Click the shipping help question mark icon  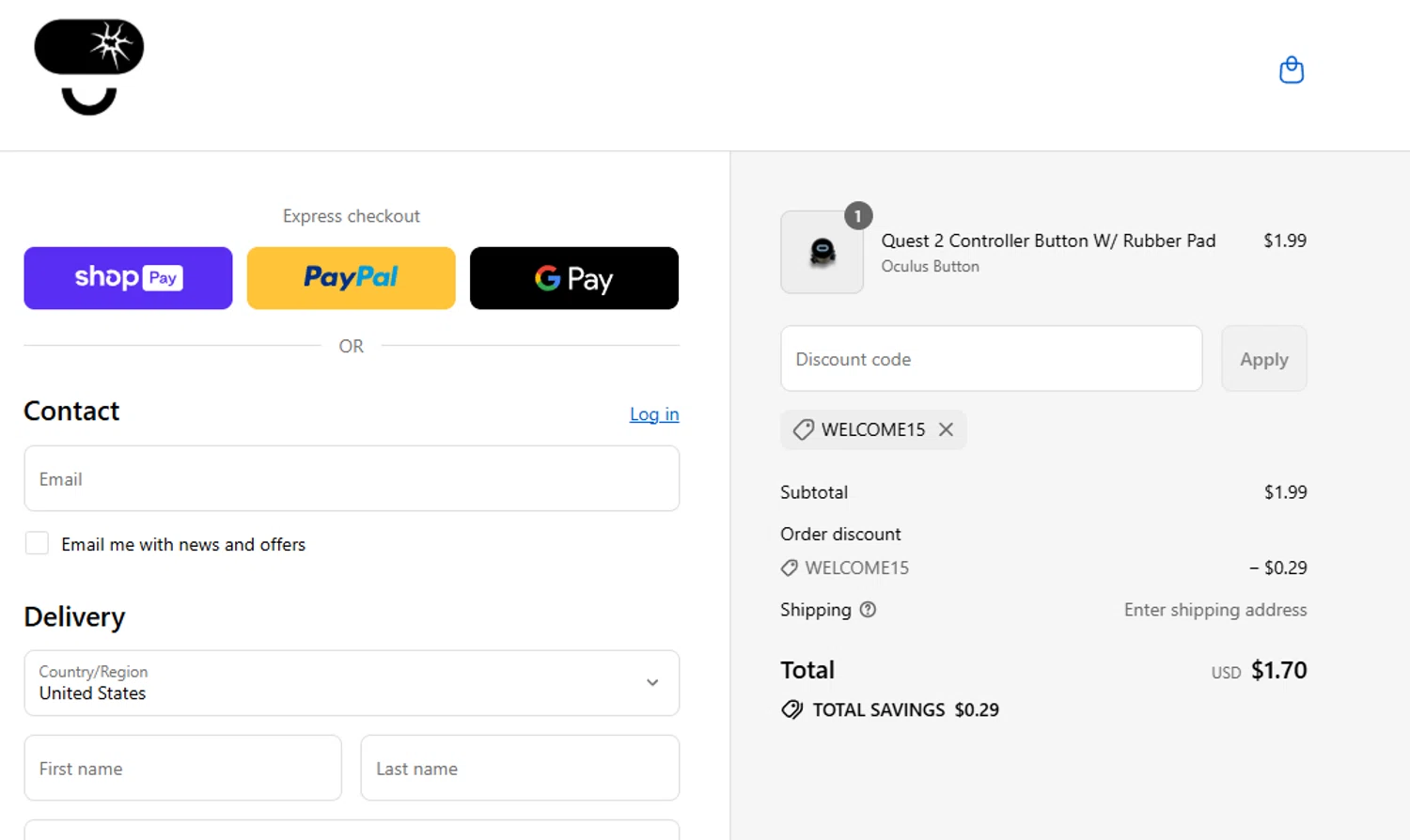point(868,610)
